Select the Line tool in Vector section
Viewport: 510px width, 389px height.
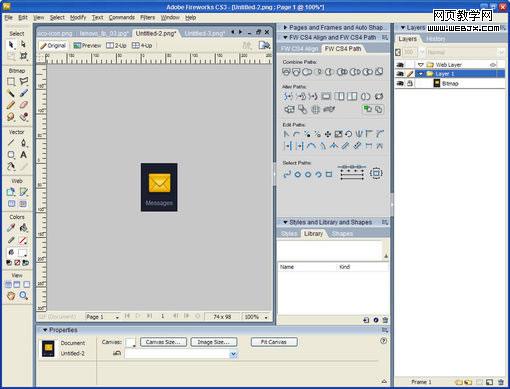(x=11, y=143)
